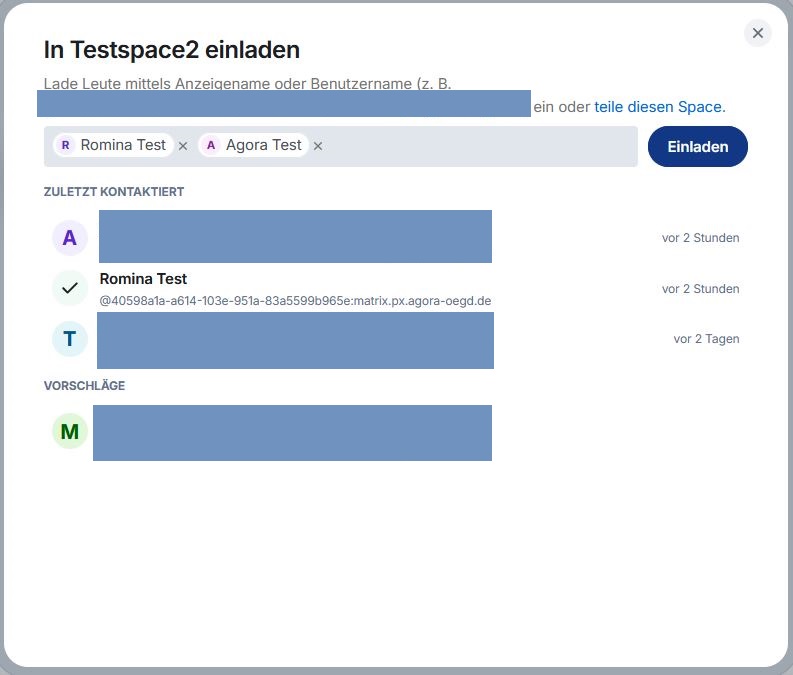Select the contact with blue T avatar
The height and width of the screenshot is (675, 793).
coord(70,339)
